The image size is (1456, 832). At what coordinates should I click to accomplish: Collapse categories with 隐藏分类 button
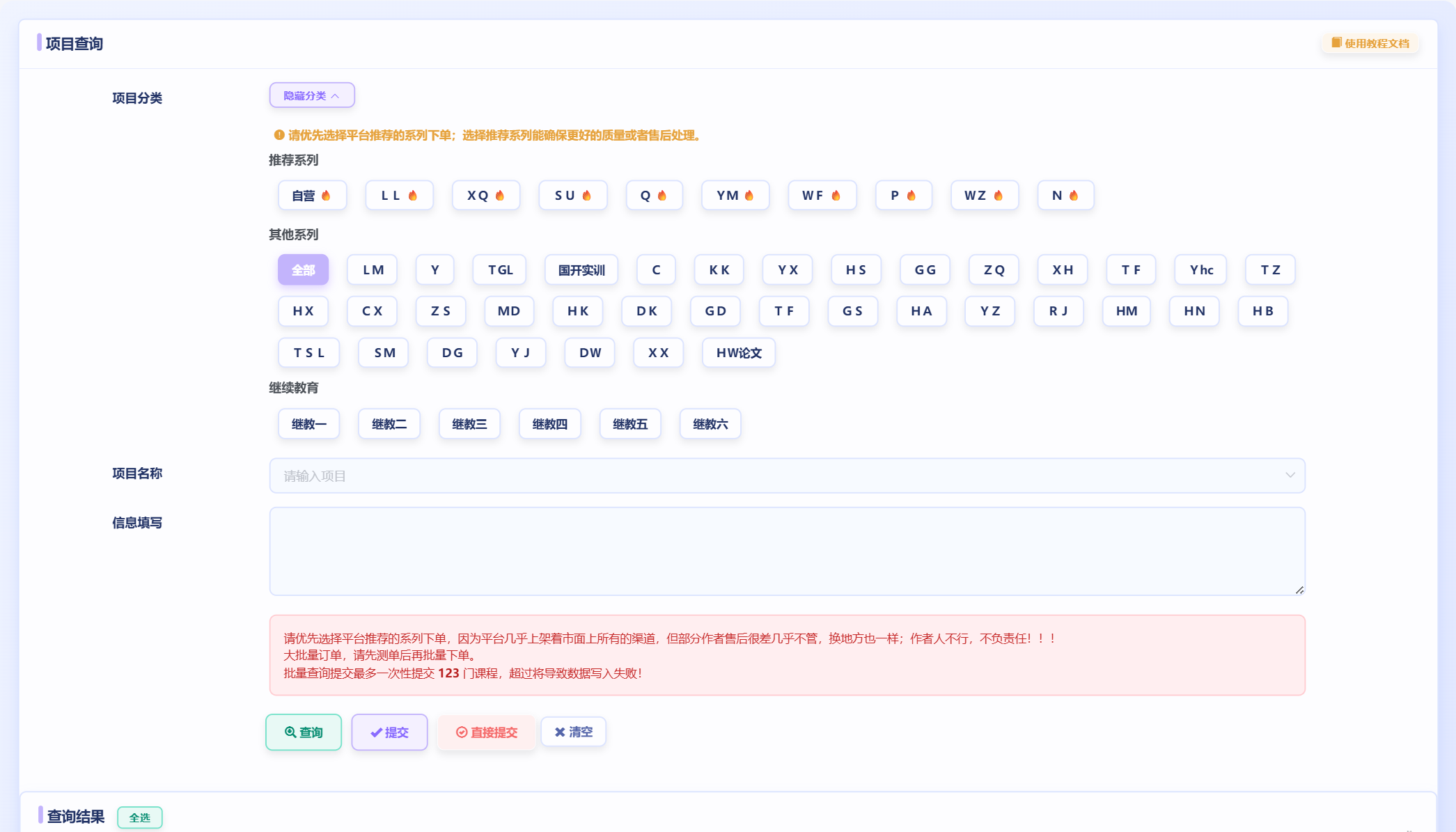click(x=311, y=95)
